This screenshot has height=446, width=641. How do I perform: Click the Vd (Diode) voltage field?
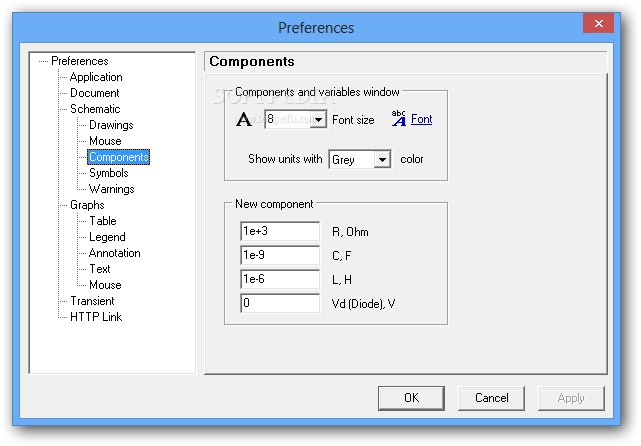click(x=280, y=302)
